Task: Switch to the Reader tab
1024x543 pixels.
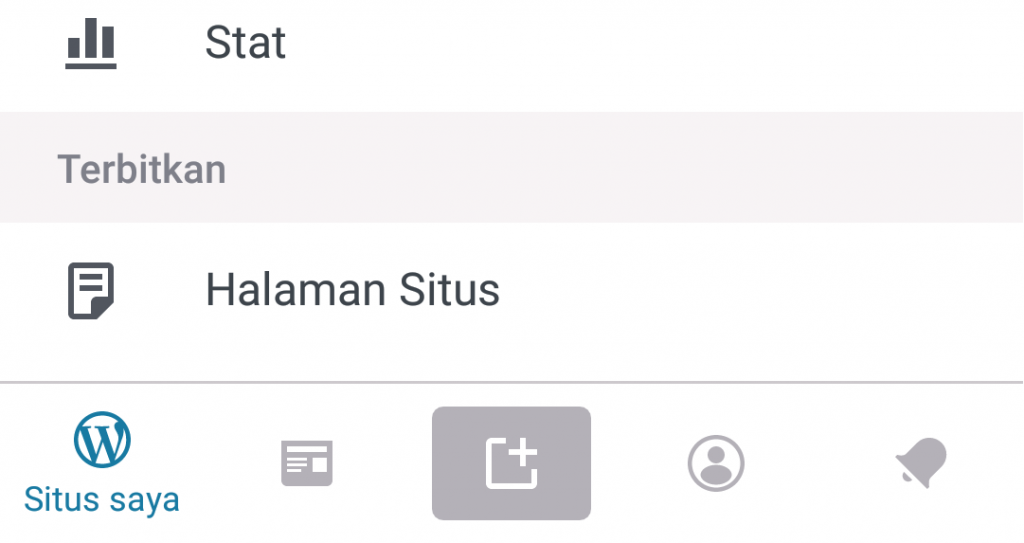Action: coord(307,463)
